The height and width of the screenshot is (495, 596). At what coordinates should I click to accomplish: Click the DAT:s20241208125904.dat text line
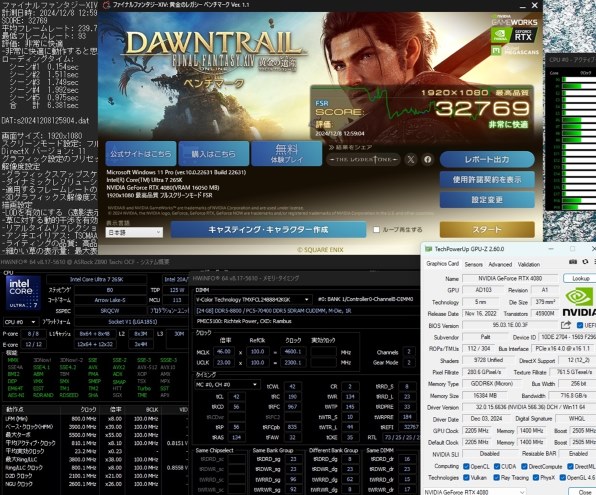46,121
